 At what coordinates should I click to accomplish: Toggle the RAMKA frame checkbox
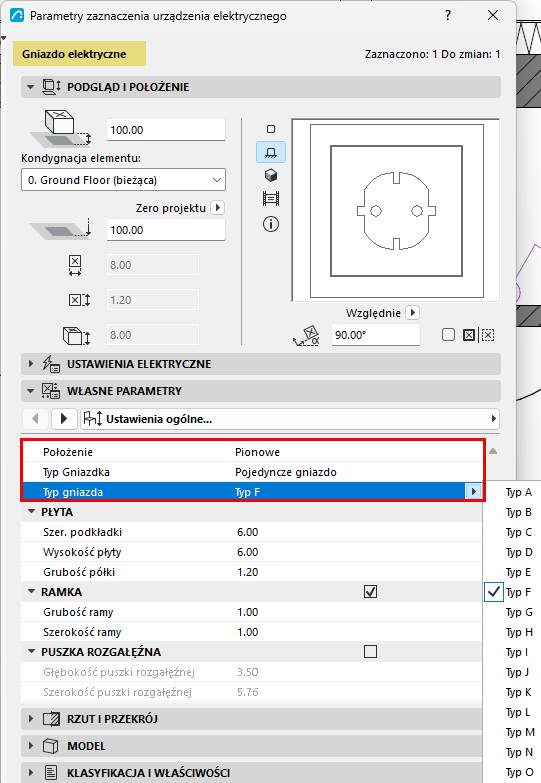pos(370,592)
